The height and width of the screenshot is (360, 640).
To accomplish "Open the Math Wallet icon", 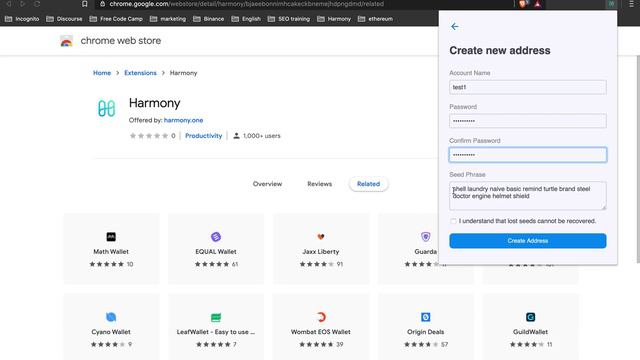I will pos(111,237).
